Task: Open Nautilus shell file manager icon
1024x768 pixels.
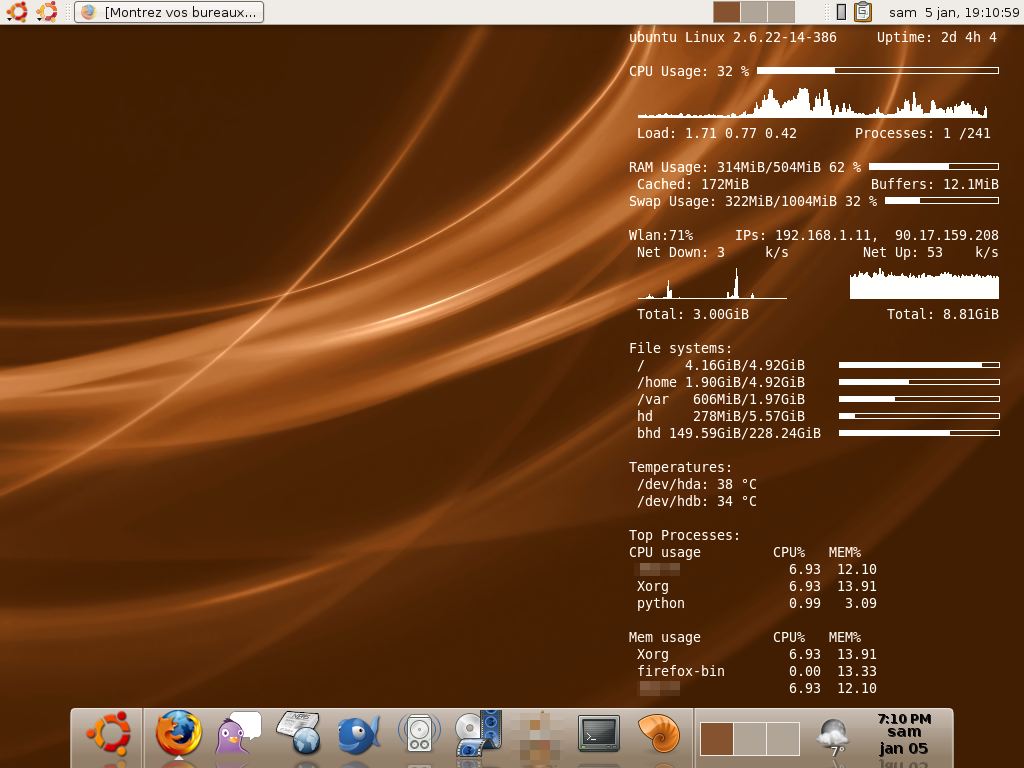Action: click(658, 733)
